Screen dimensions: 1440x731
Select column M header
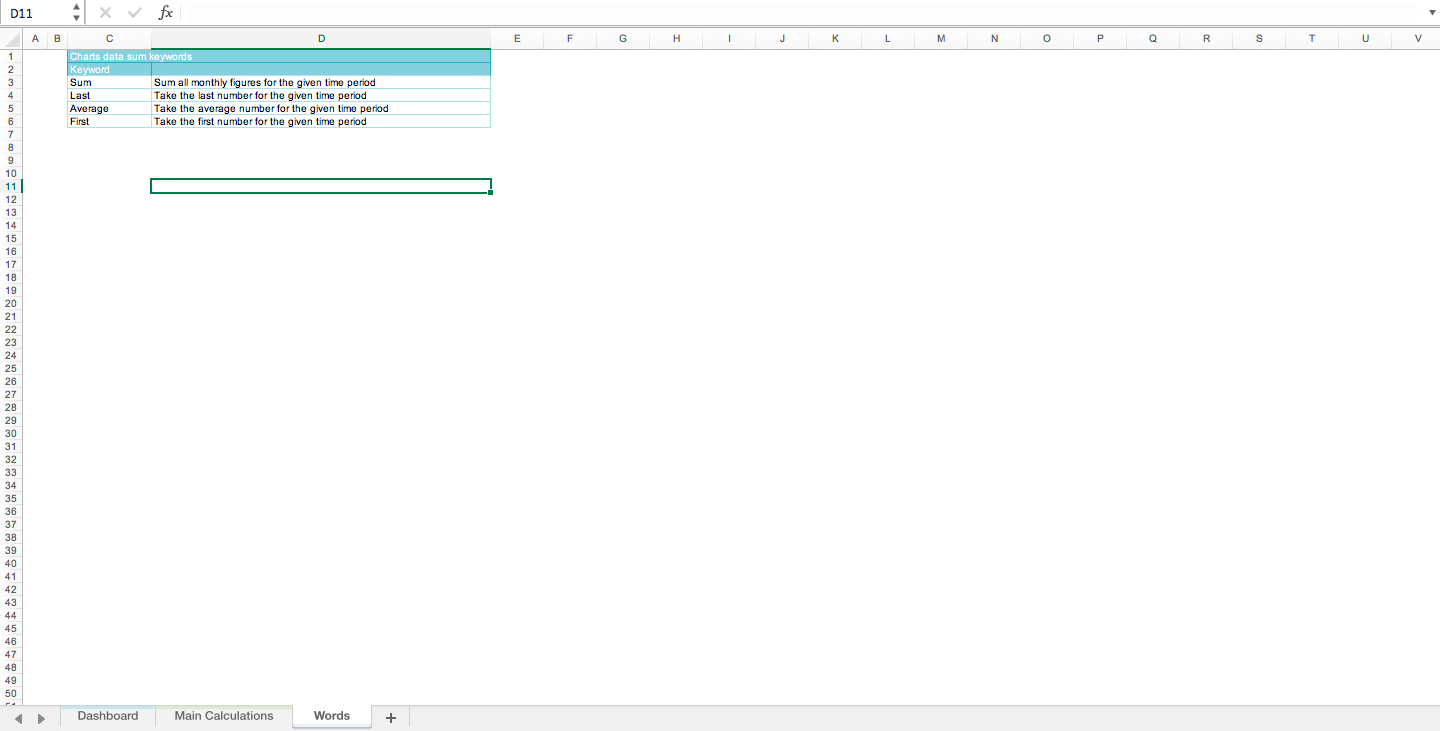click(x=941, y=39)
